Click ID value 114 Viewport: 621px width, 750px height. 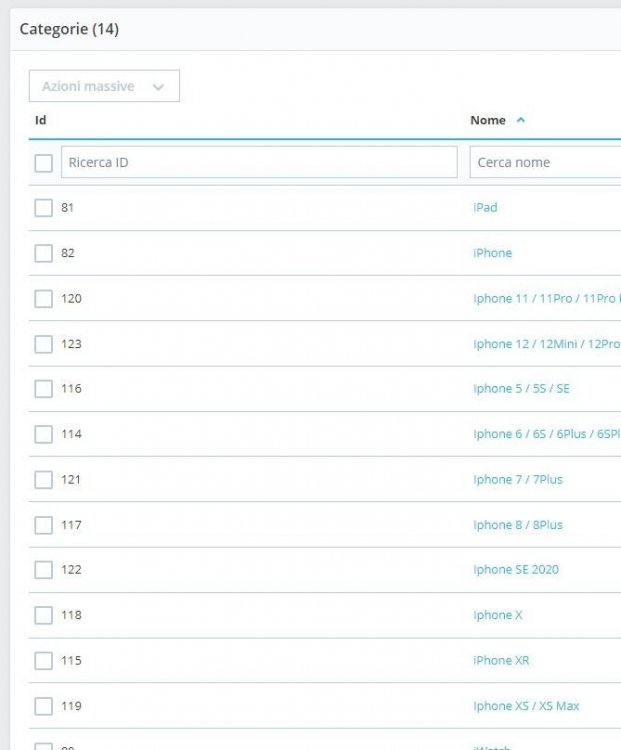pos(71,434)
